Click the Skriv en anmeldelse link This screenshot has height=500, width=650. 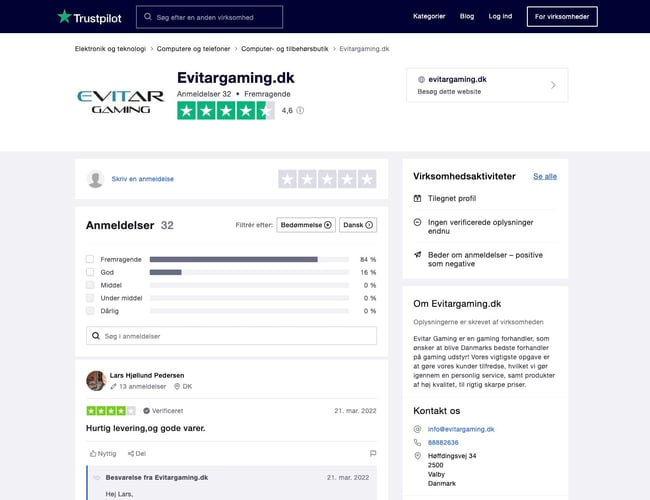143,179
